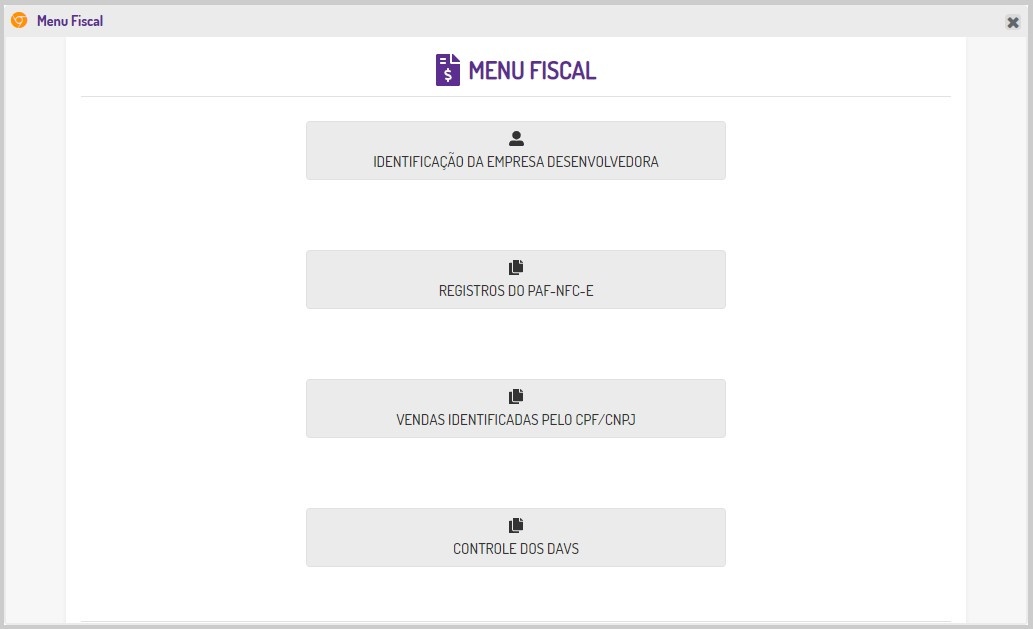Click empty title bar area left of close button
Viewport: 1033px width, 629px height.
click(x=600, y=21)
